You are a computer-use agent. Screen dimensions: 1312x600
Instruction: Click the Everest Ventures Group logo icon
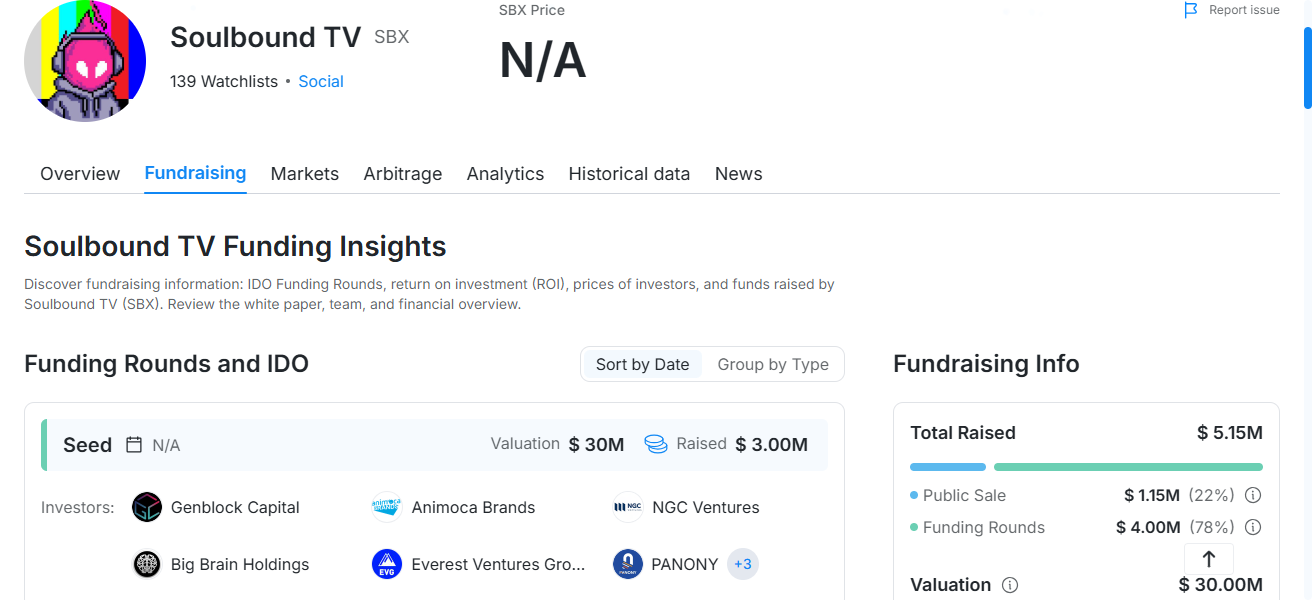pyautogui.click(x=386, y=564)
